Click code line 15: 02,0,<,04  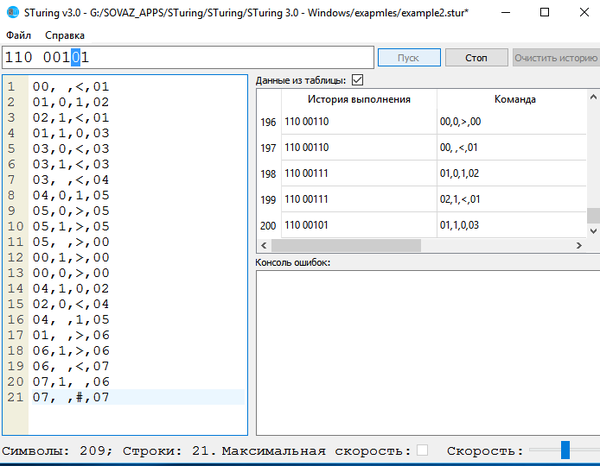(71, 304)
